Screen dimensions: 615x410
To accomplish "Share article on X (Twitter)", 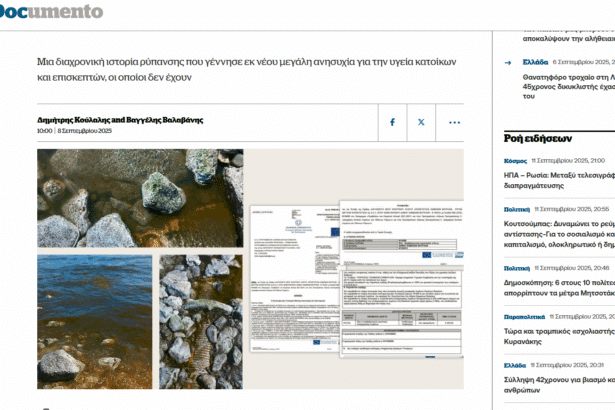I will tap(421, 122).
